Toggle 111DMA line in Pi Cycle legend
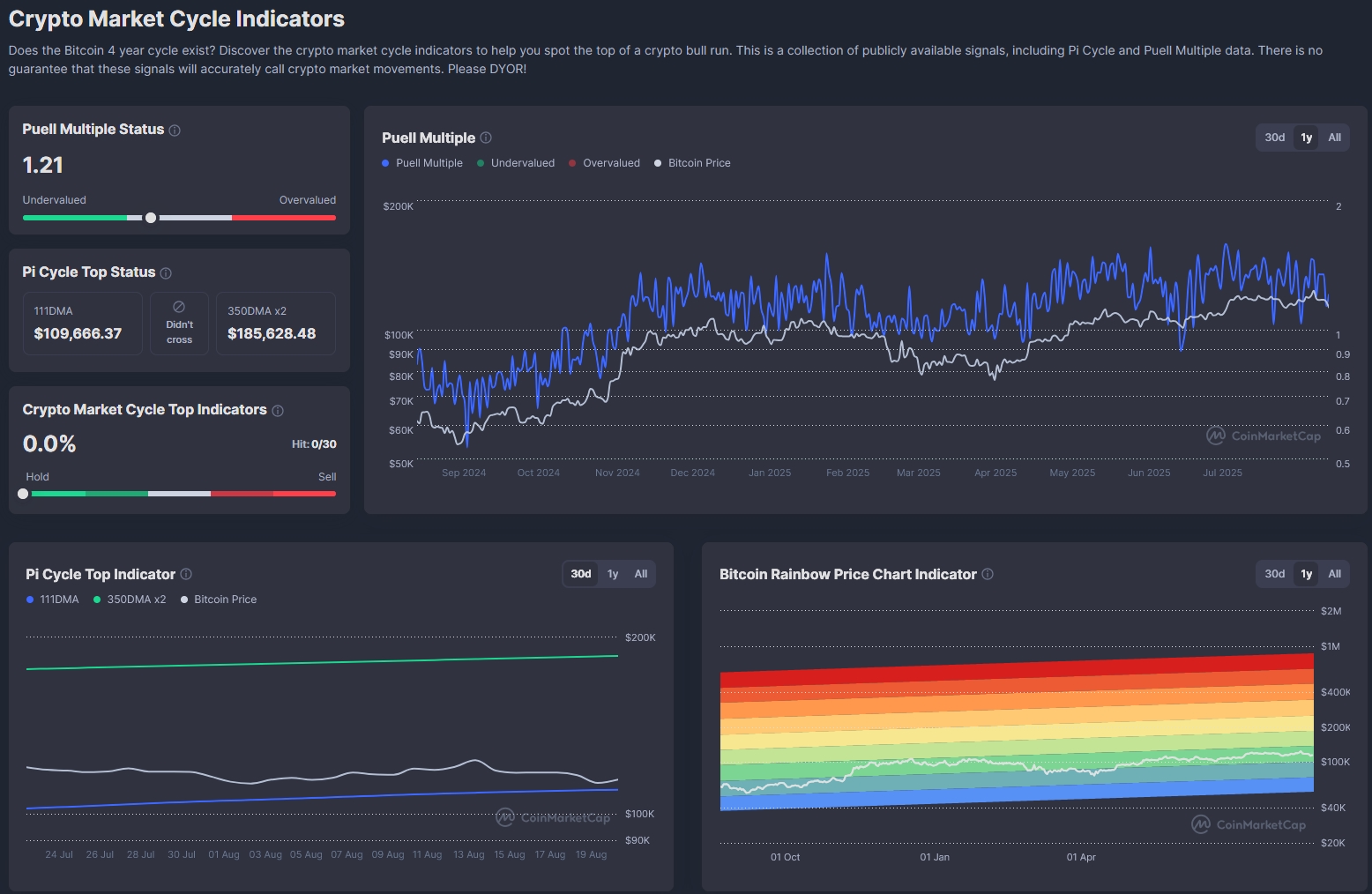The image size is (1372, 894). 53,600
